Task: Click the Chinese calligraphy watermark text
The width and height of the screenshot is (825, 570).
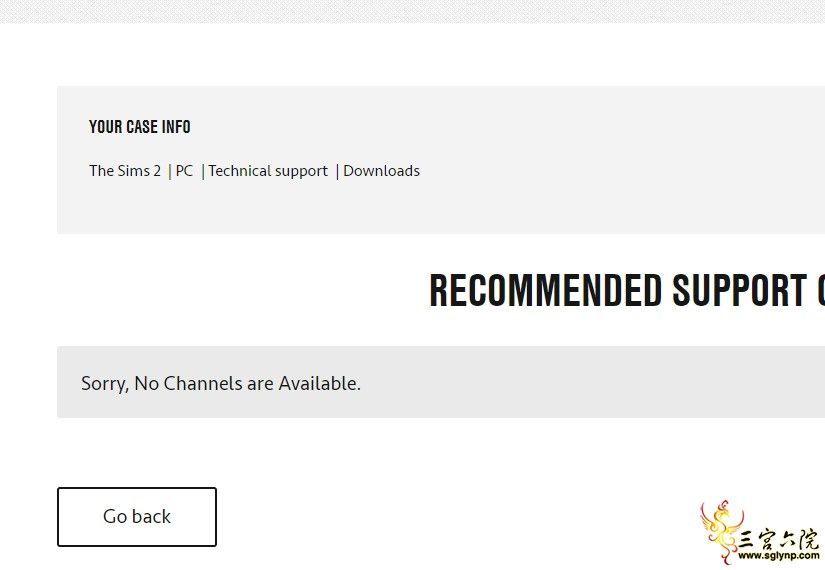Action: (779, 538)
